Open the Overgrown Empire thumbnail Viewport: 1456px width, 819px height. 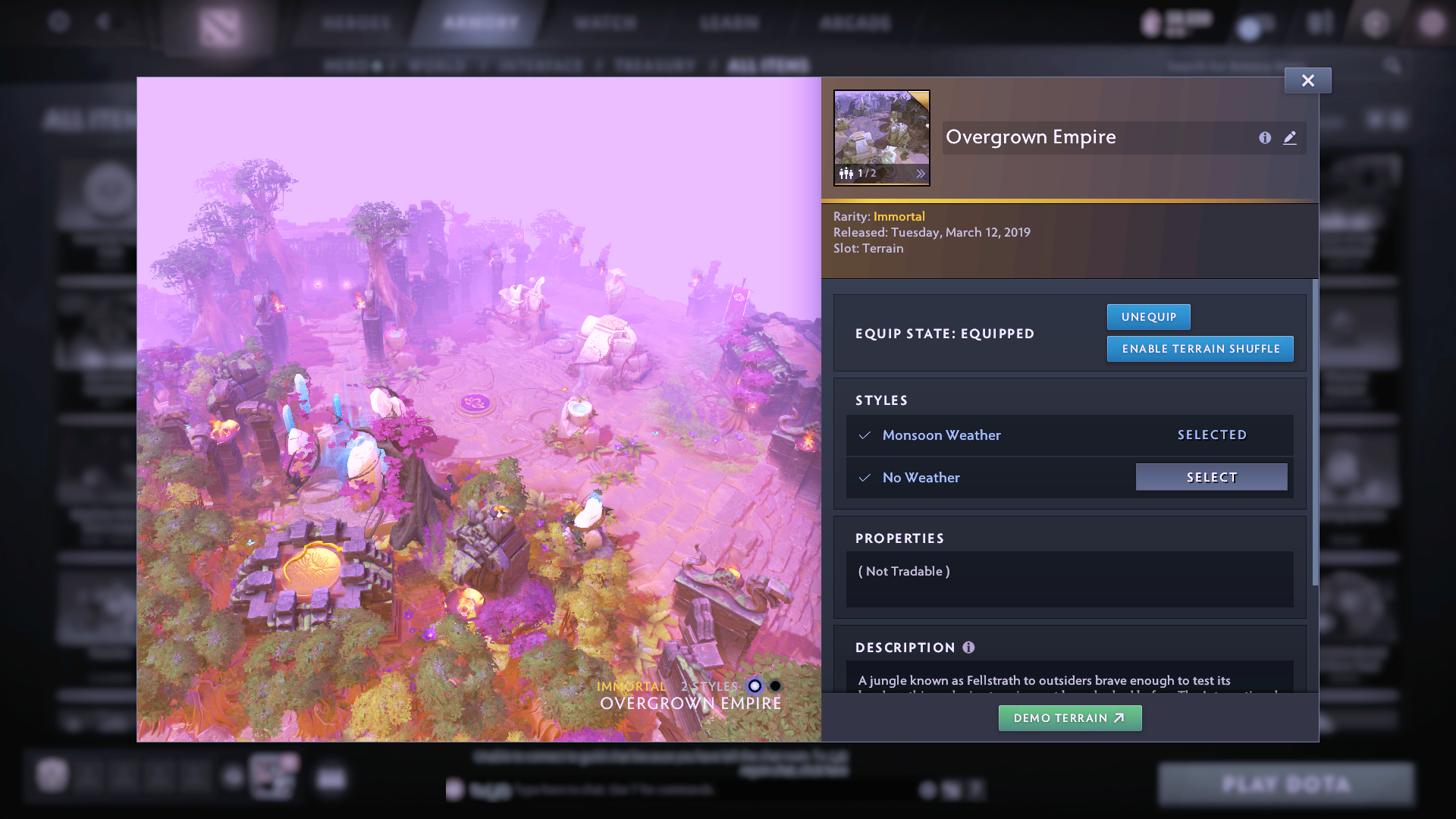pos(881,129)
